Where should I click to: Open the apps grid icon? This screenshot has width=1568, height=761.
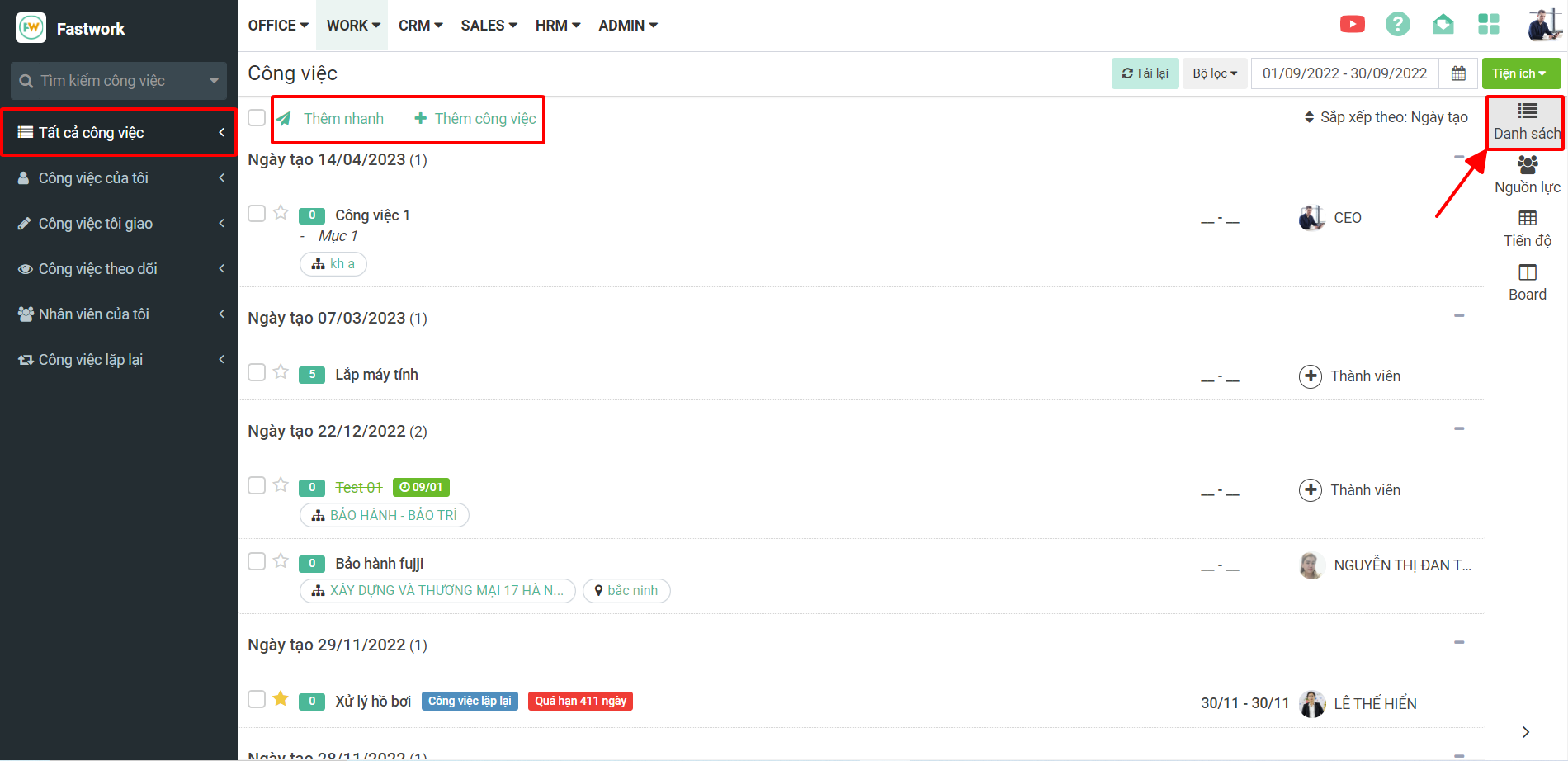(1488, 25)
